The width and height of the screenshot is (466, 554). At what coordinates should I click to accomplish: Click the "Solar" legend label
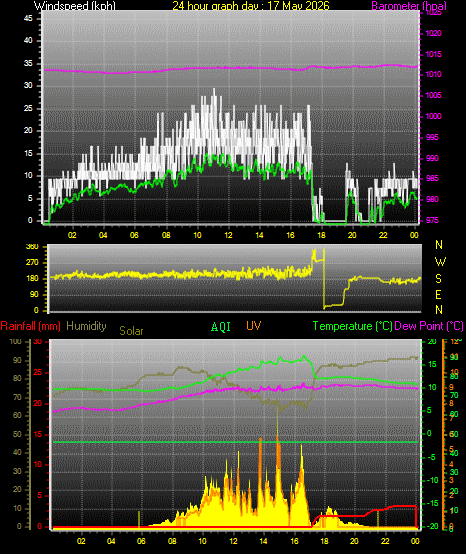coord(131,331)
